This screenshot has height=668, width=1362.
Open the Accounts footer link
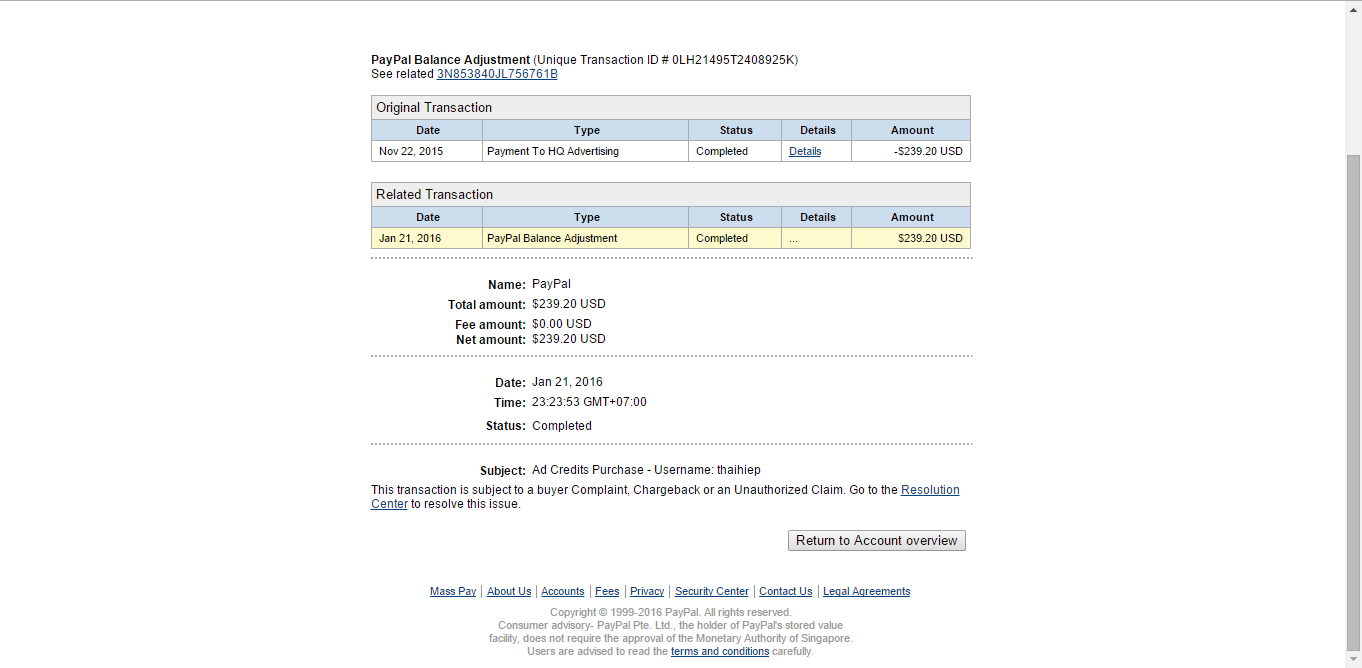tap(563, 591)
